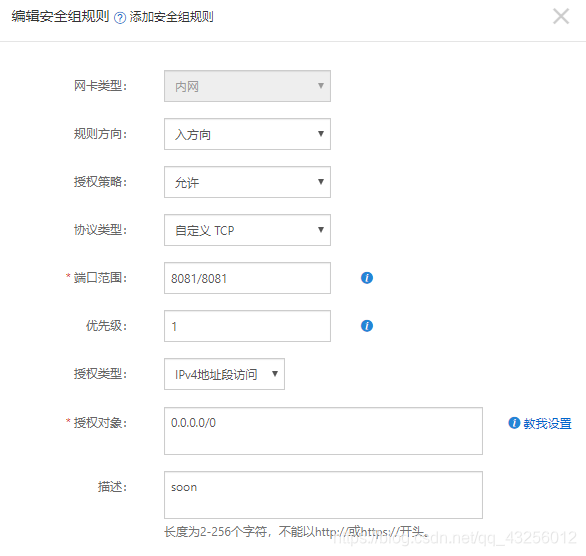Click the 优先级 label
Viewport: 586px width, 556px height.
click(x=107, y=325)
